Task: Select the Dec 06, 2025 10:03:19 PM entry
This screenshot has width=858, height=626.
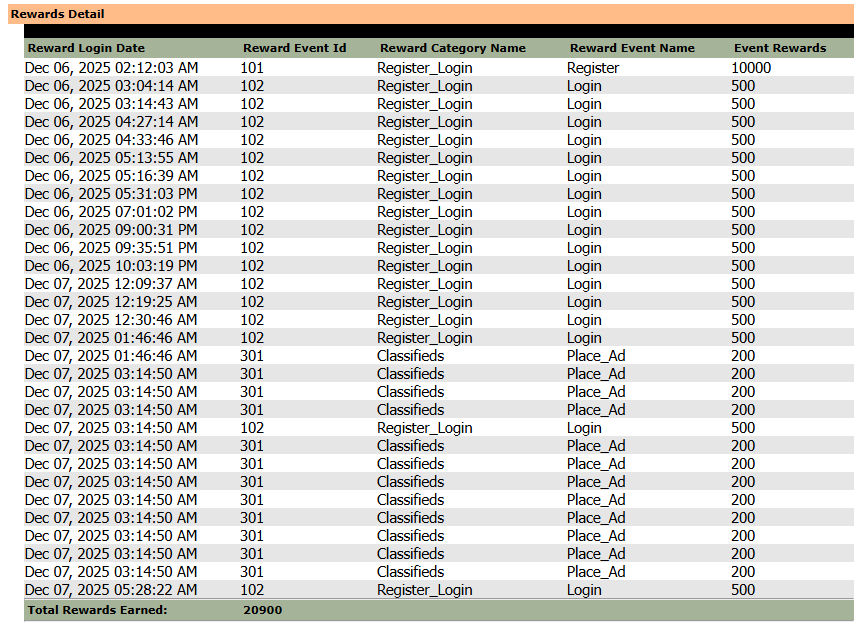Action: click(x=111, y=266)
